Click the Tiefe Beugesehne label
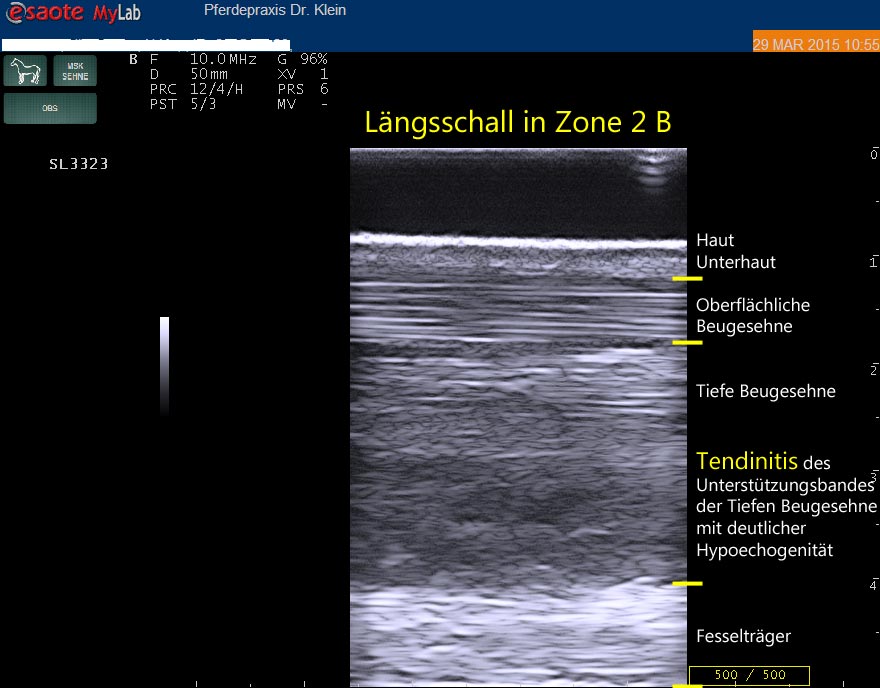Screen dimensions: 880x688 (x=765, y=391)
